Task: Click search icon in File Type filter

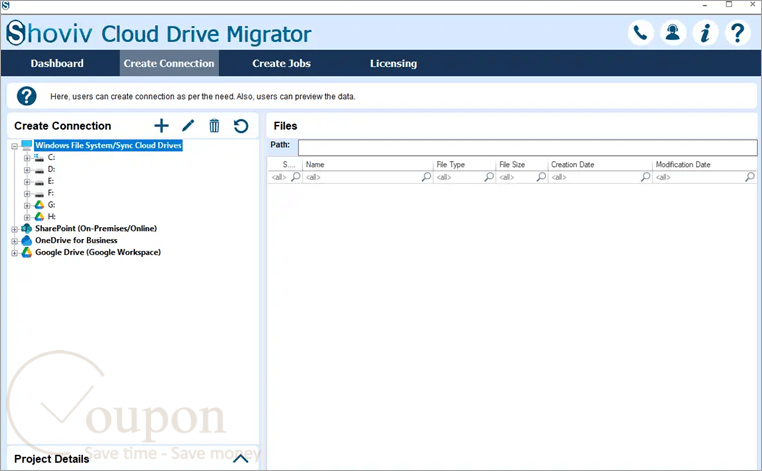Action: (489, 177)
